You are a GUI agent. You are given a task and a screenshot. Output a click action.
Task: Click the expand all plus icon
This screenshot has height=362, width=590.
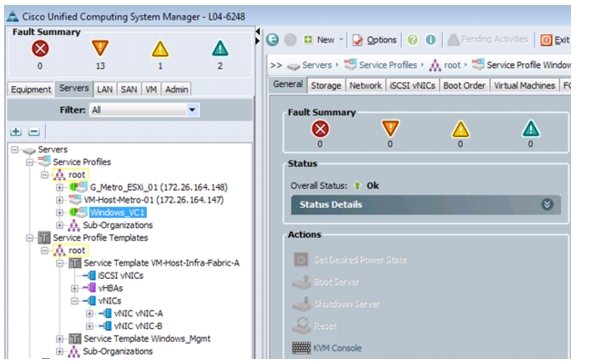pos(16,131)
